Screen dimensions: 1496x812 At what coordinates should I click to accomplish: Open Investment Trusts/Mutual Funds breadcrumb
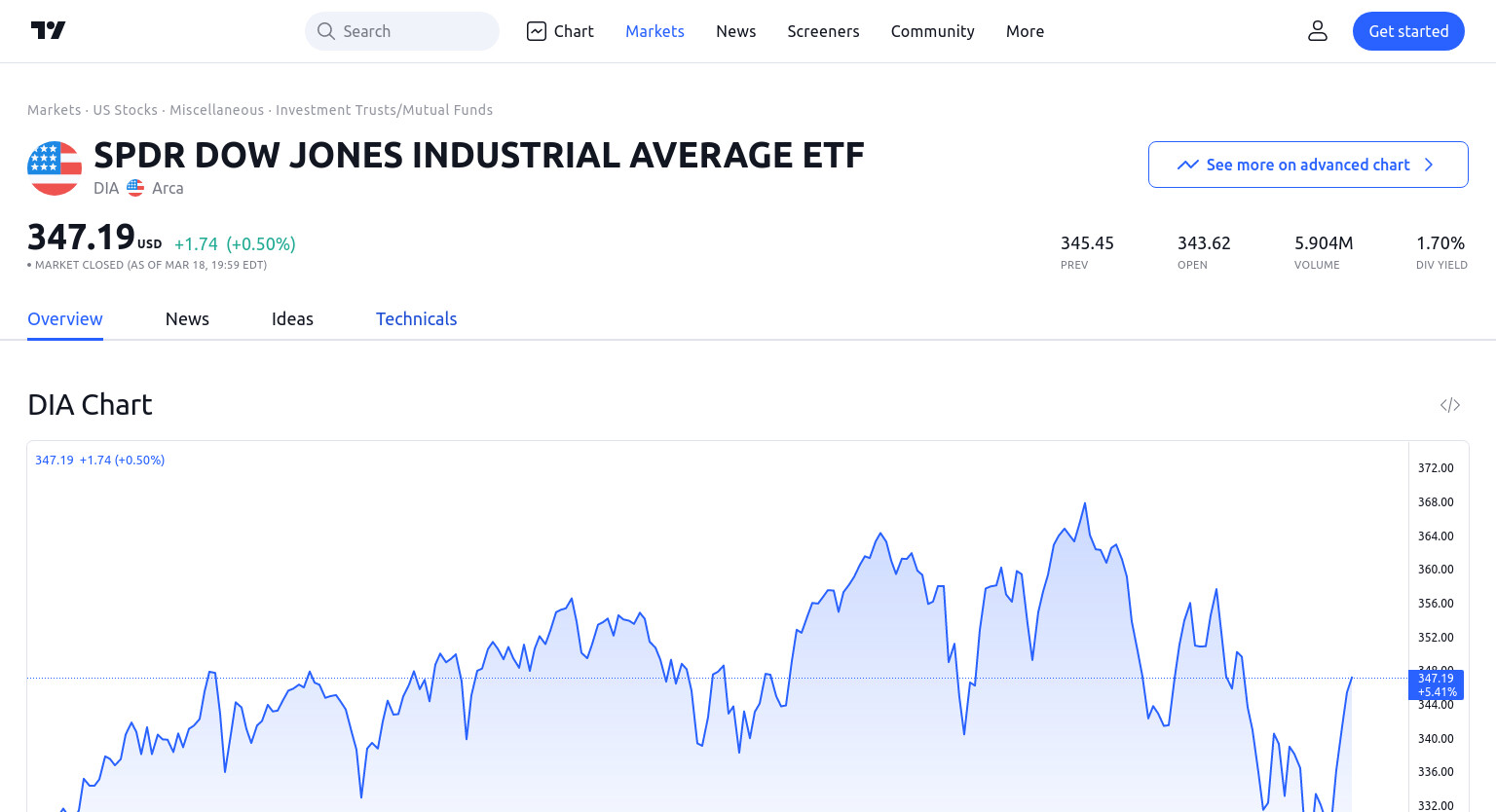tap(384, 110)
